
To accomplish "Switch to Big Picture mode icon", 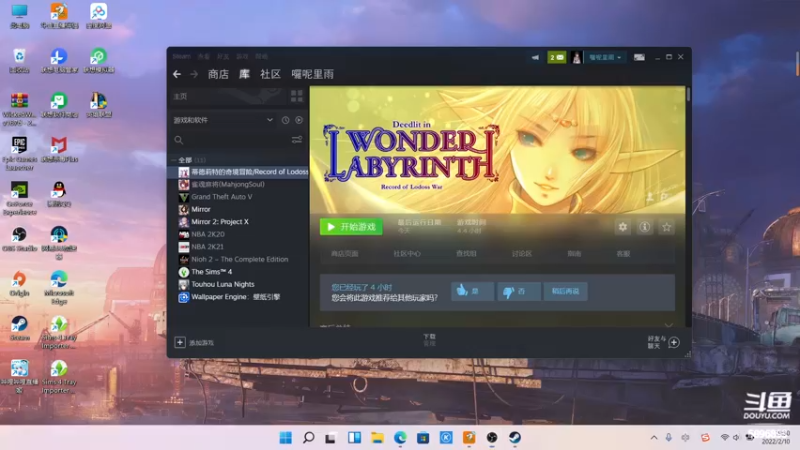I will [639, 57].
